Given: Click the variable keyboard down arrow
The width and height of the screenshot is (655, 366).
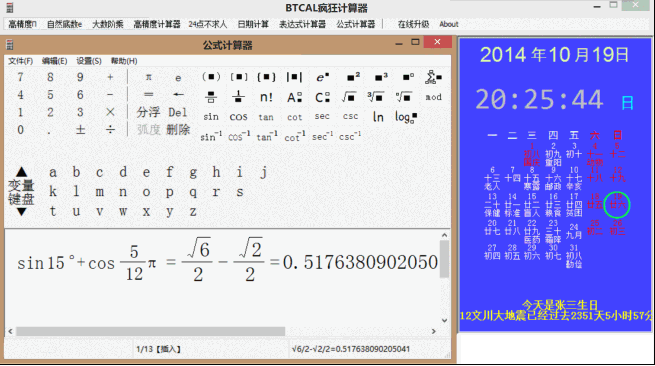Looking at the screenshot, I should [21, 212].
